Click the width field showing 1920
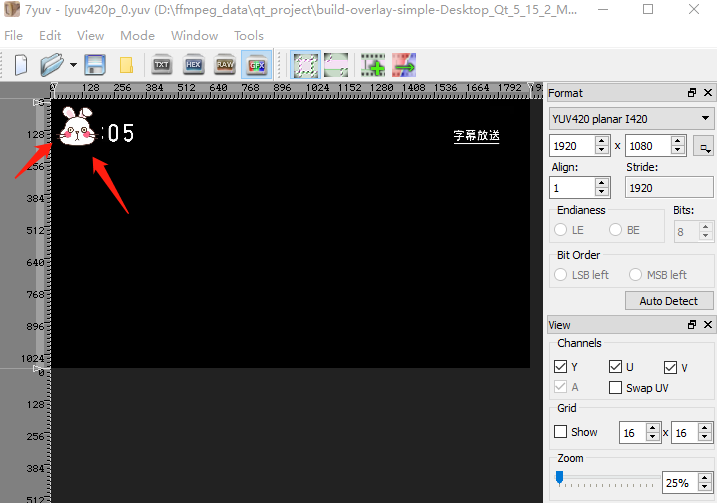Screen dimensions: 717x503 click(x=572, y=146)
